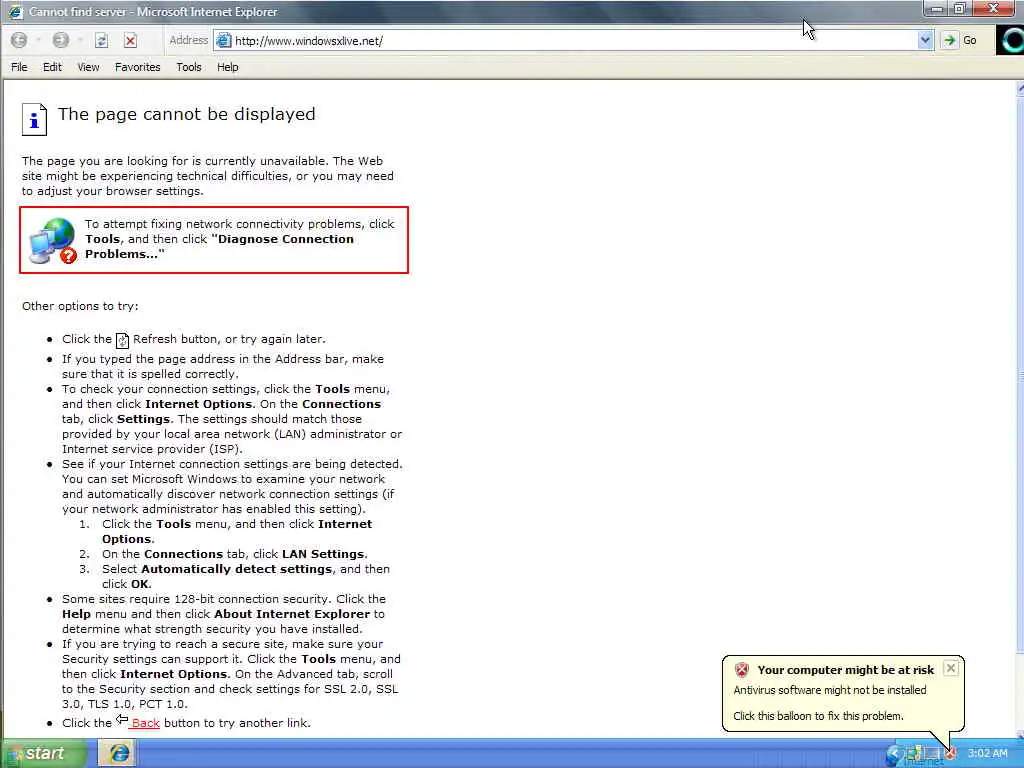The width and height of the screenshot is (1024, 768).
Task: Click the Refresh toolbar icon
Action: pyautogui.click(x=101, y=40)
